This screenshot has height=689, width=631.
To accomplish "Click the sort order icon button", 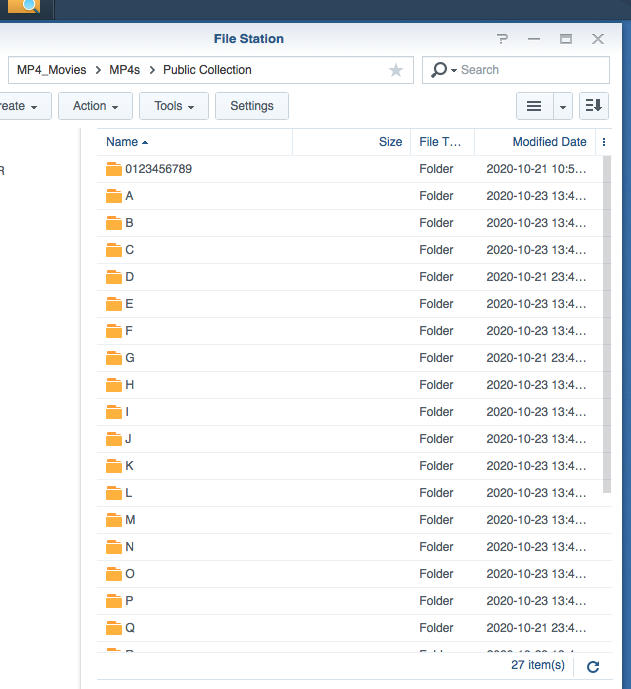I will pyautogui.click(x=594, y=106).
